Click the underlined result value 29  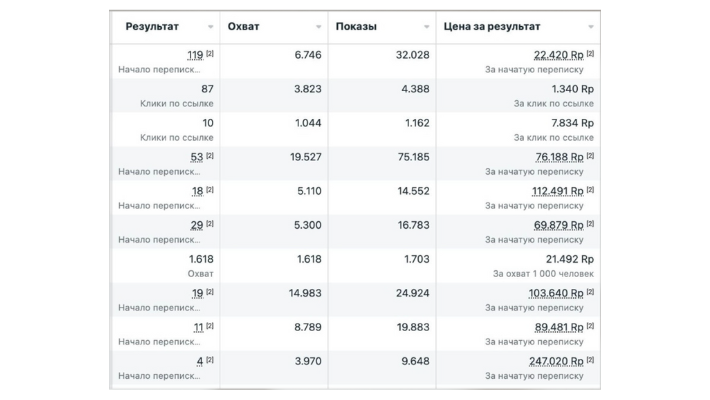click(x=197, y=225)
